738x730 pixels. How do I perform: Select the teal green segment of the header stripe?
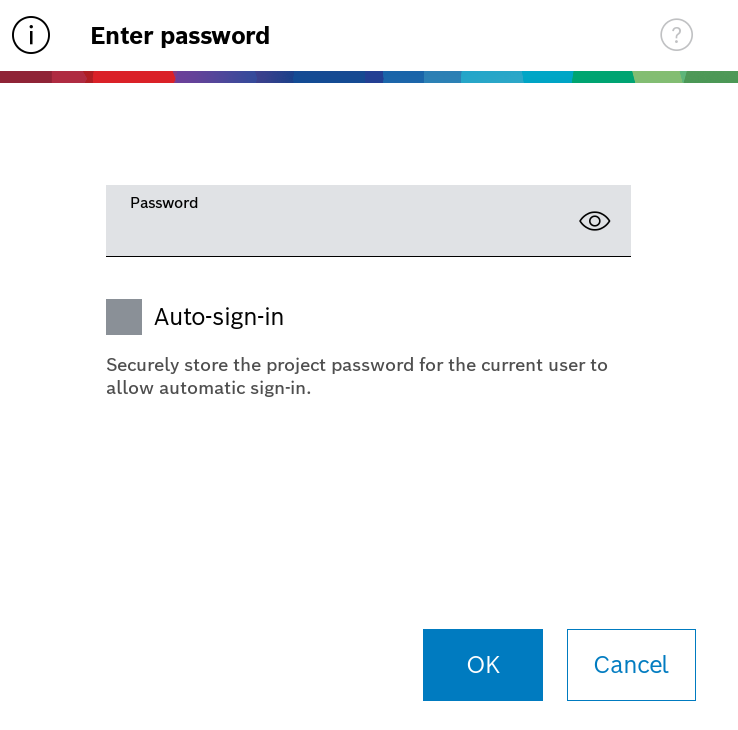[x=602, y=77]
